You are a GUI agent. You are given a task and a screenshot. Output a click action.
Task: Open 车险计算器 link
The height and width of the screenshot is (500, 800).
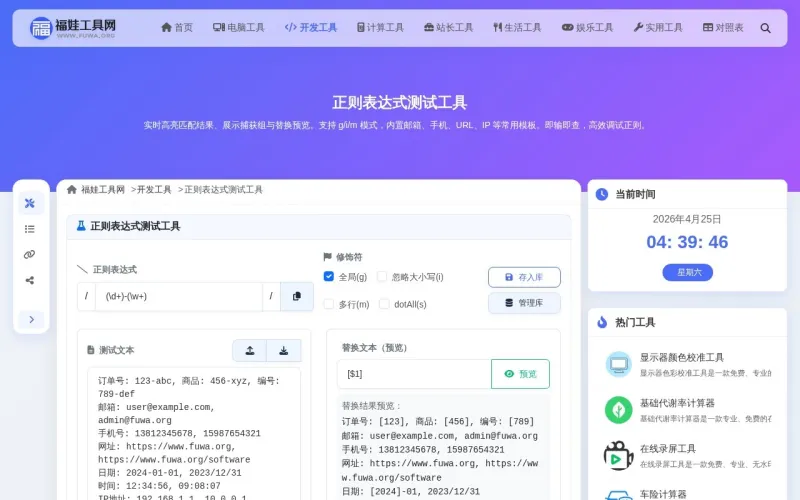pyautogui.click(x=663, y=494)
